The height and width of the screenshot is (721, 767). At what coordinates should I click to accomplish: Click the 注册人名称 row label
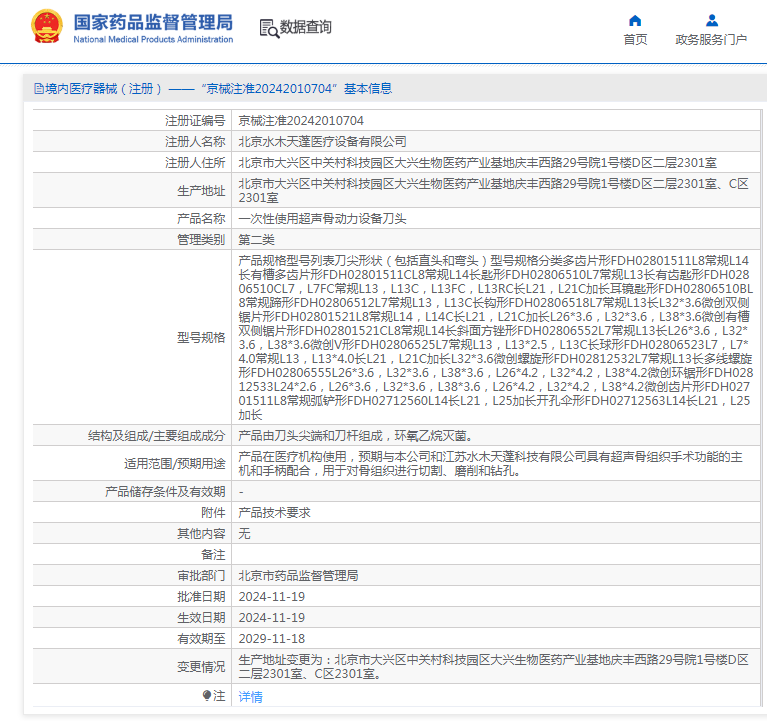click(195, 142)
